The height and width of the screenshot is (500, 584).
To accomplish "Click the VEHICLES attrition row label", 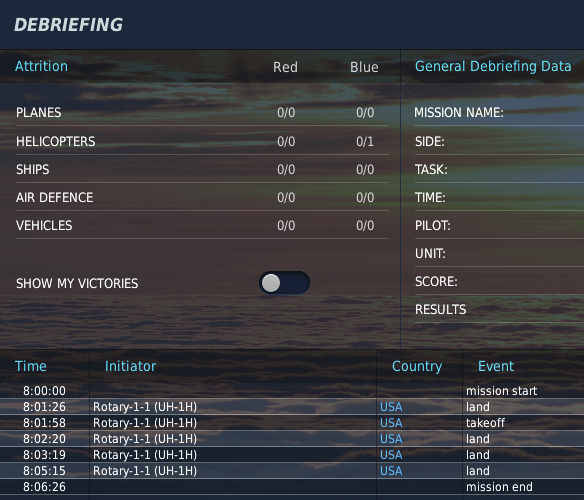I will click(44, 225).
